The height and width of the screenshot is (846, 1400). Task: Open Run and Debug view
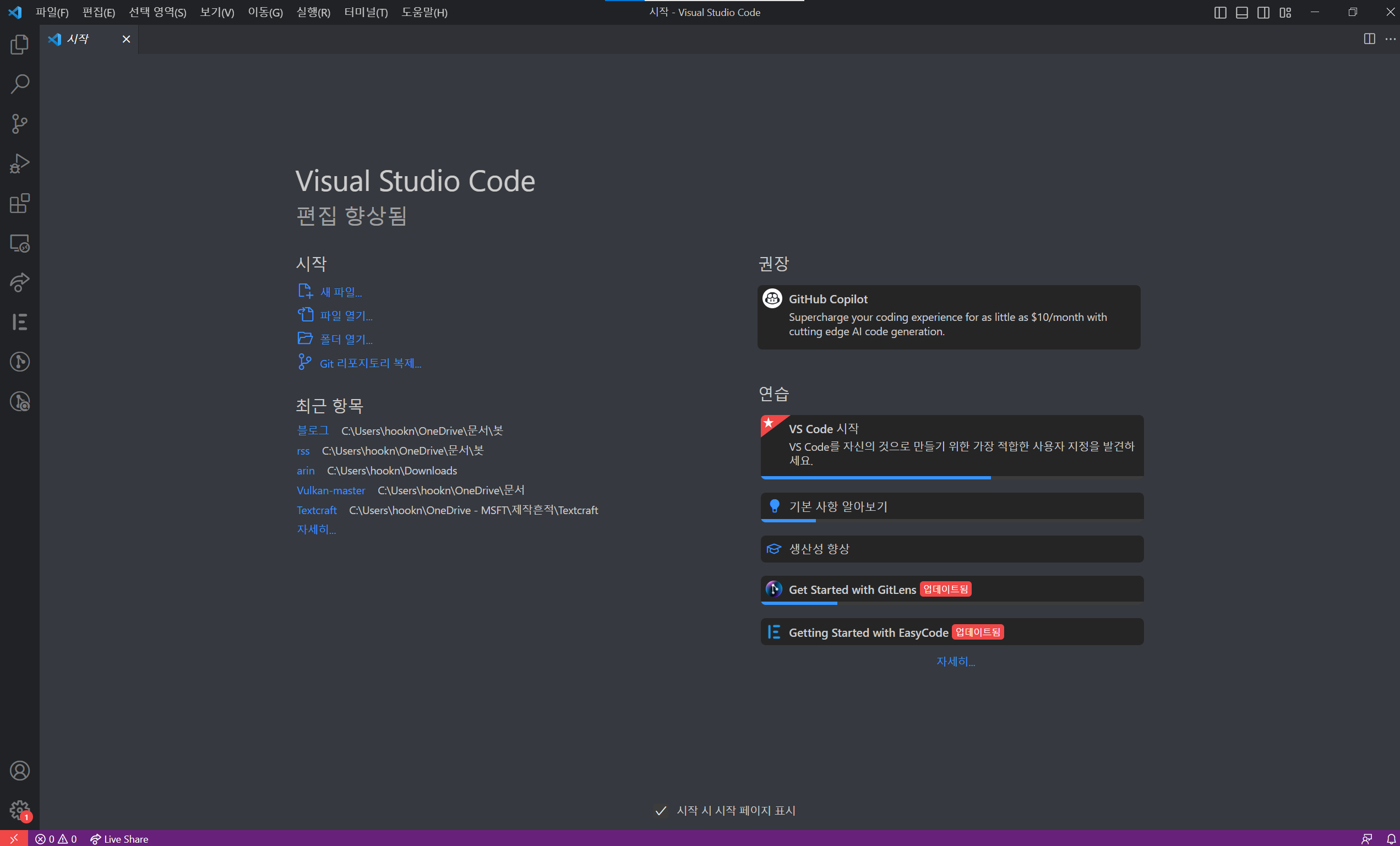(x=19, y=163)
